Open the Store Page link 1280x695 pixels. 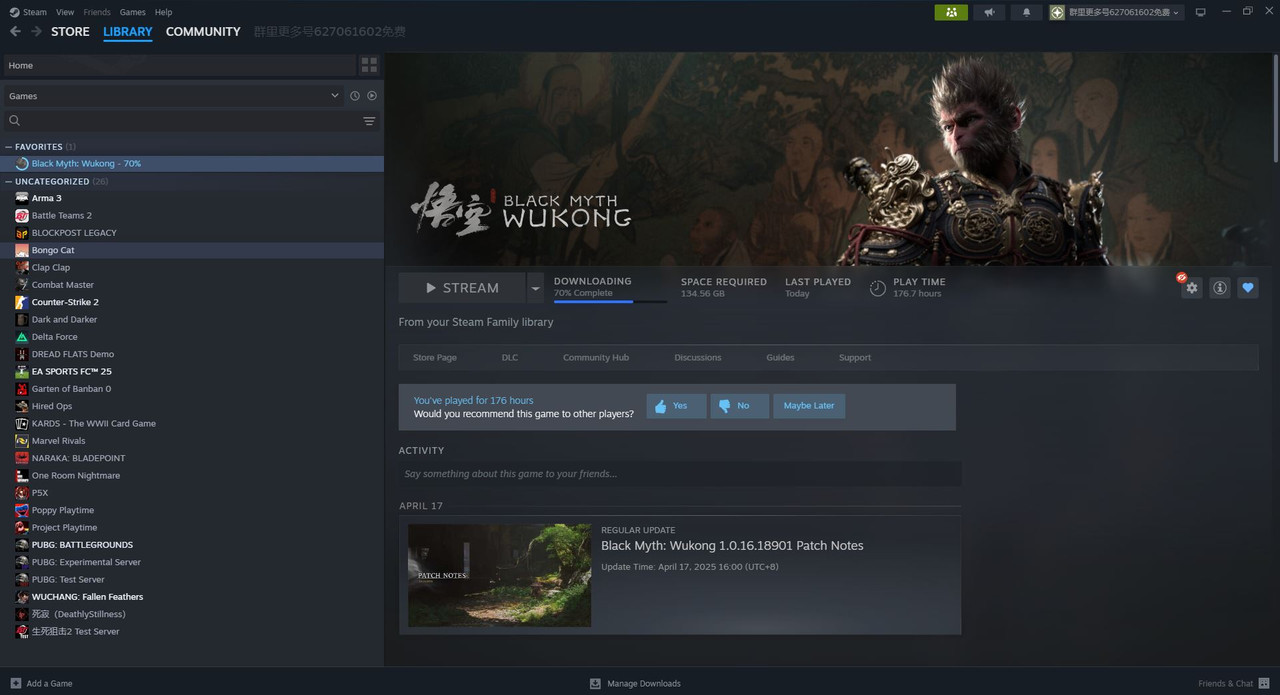435,357
